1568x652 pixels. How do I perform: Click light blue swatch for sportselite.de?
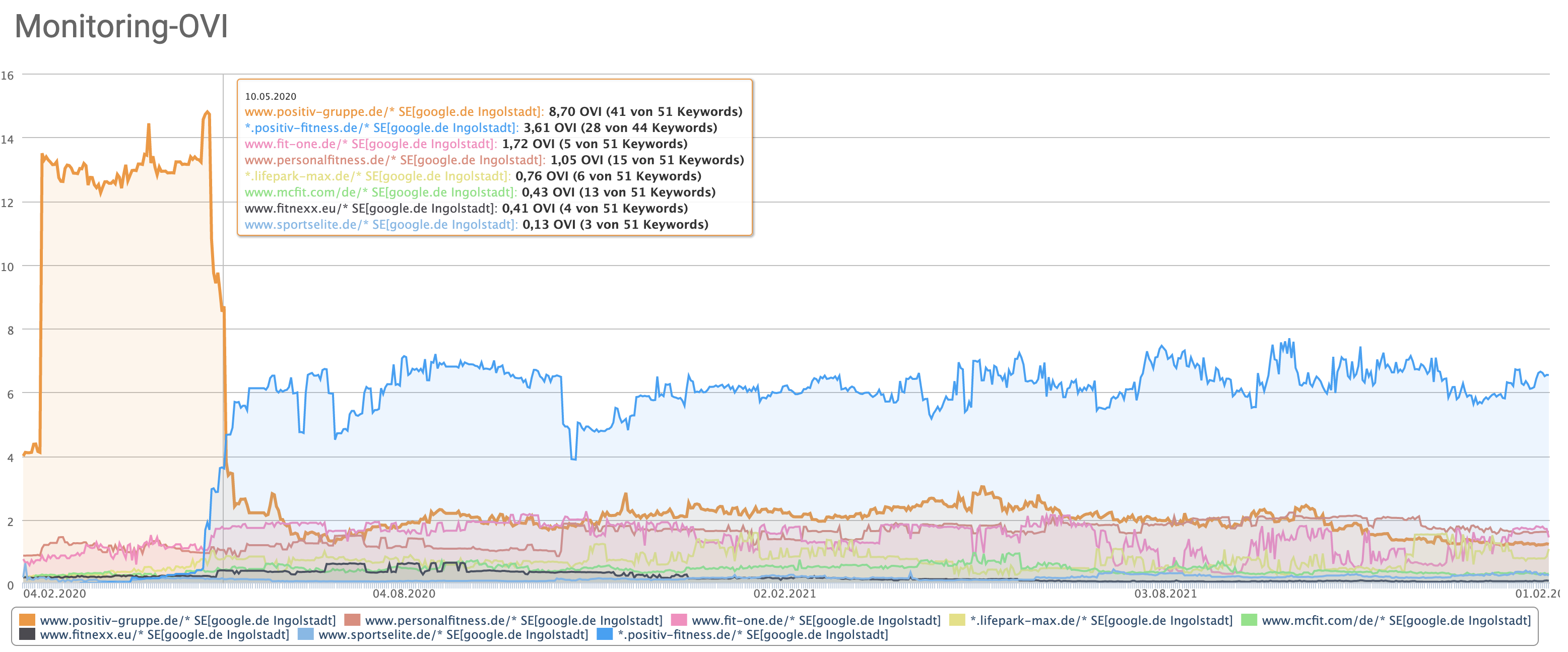click(x=305, y=634)
